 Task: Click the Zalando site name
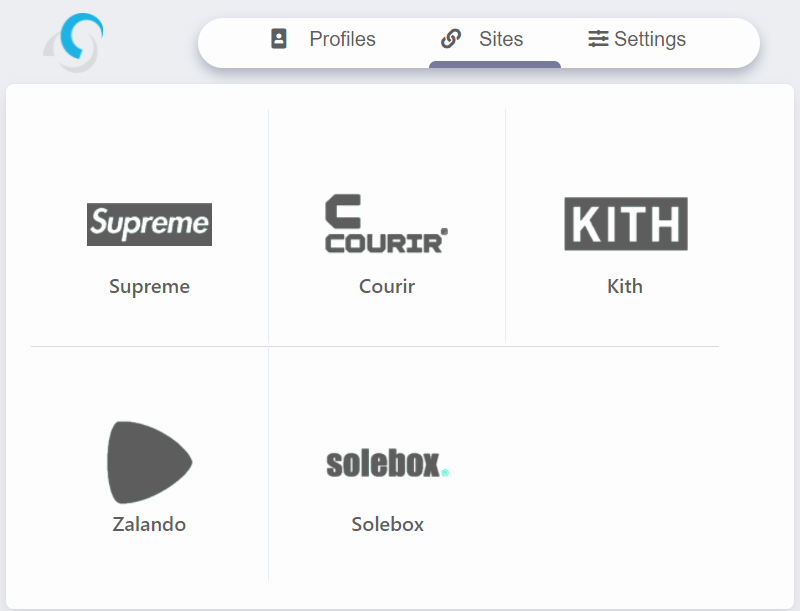click(x=149, y=524)
